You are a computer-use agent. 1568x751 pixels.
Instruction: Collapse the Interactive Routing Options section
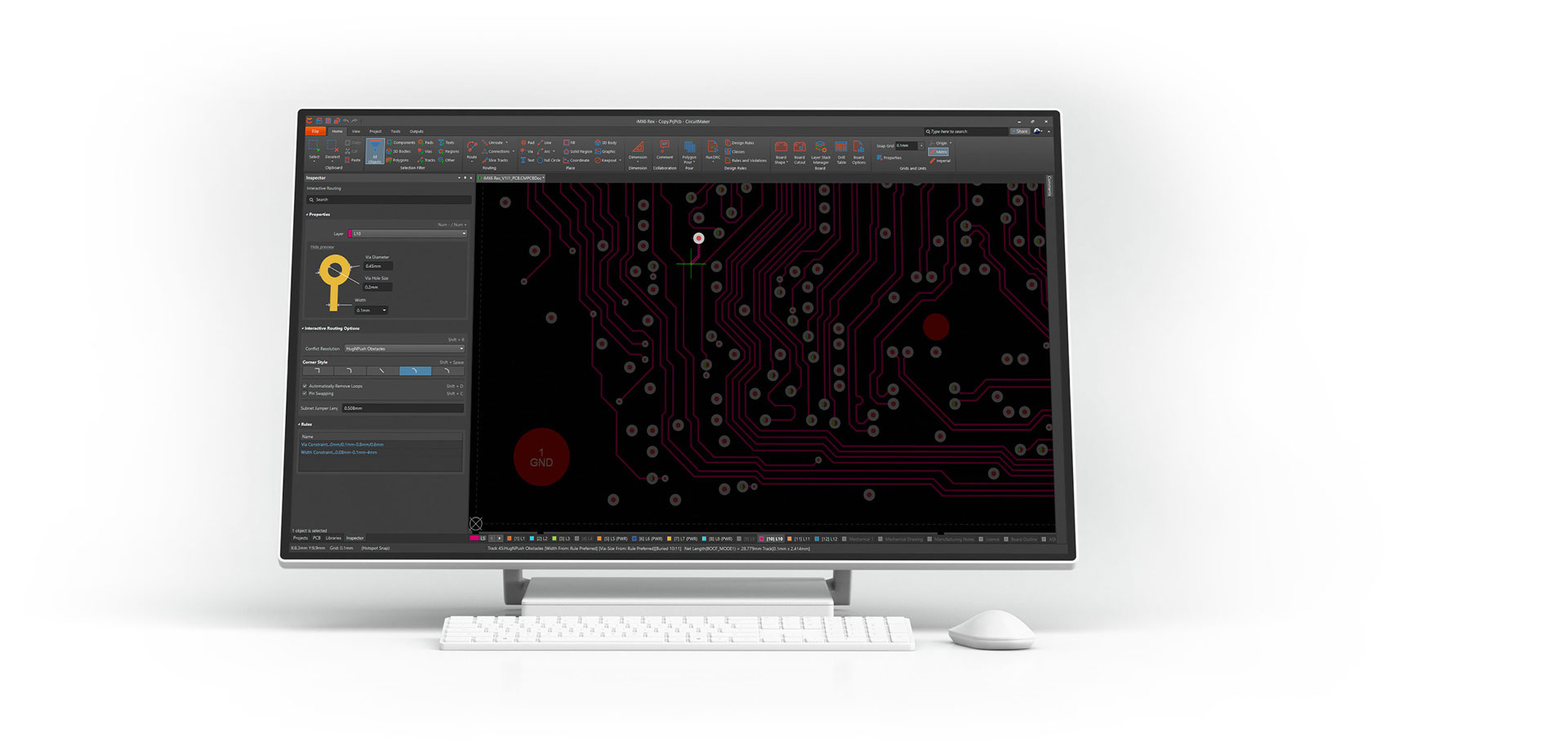[303, 328]
